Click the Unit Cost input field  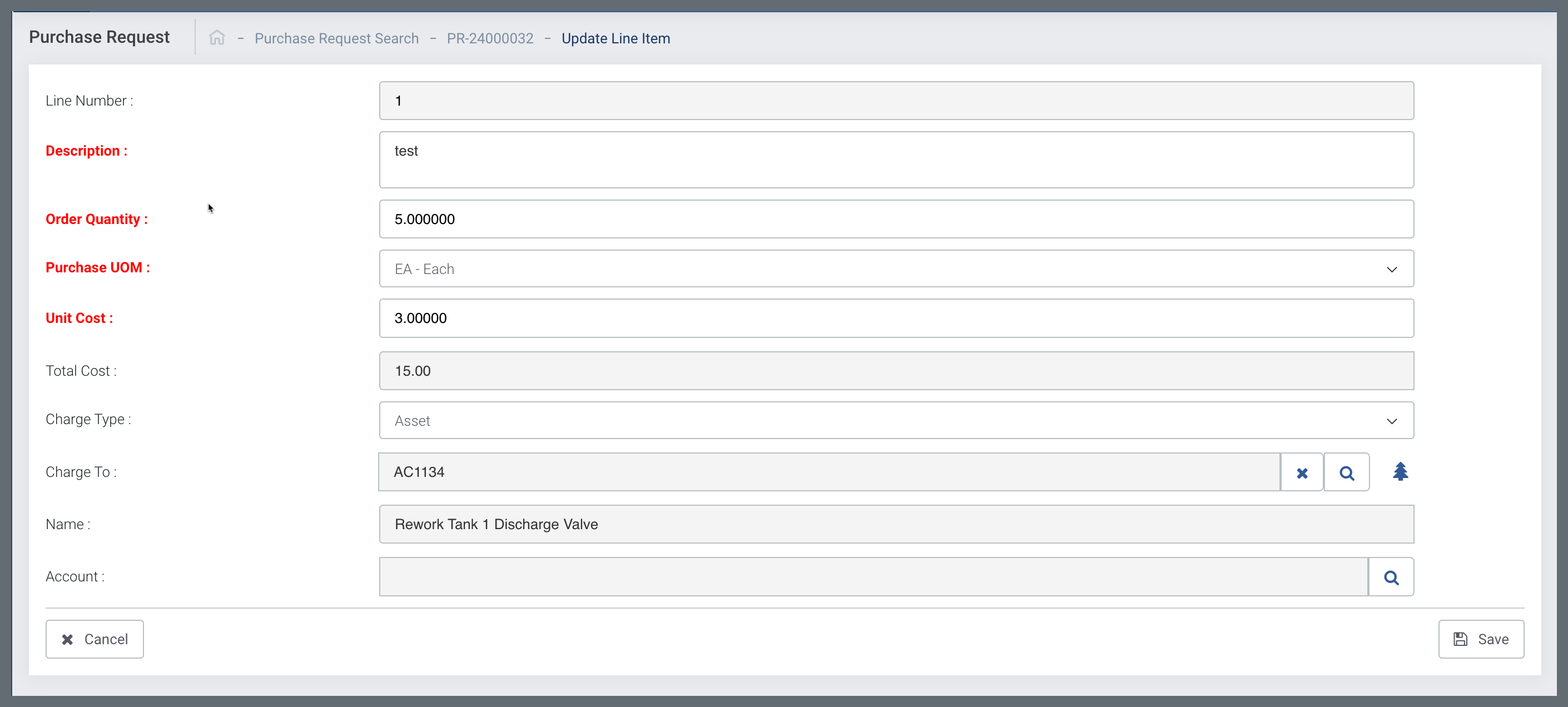click(895, 318)
